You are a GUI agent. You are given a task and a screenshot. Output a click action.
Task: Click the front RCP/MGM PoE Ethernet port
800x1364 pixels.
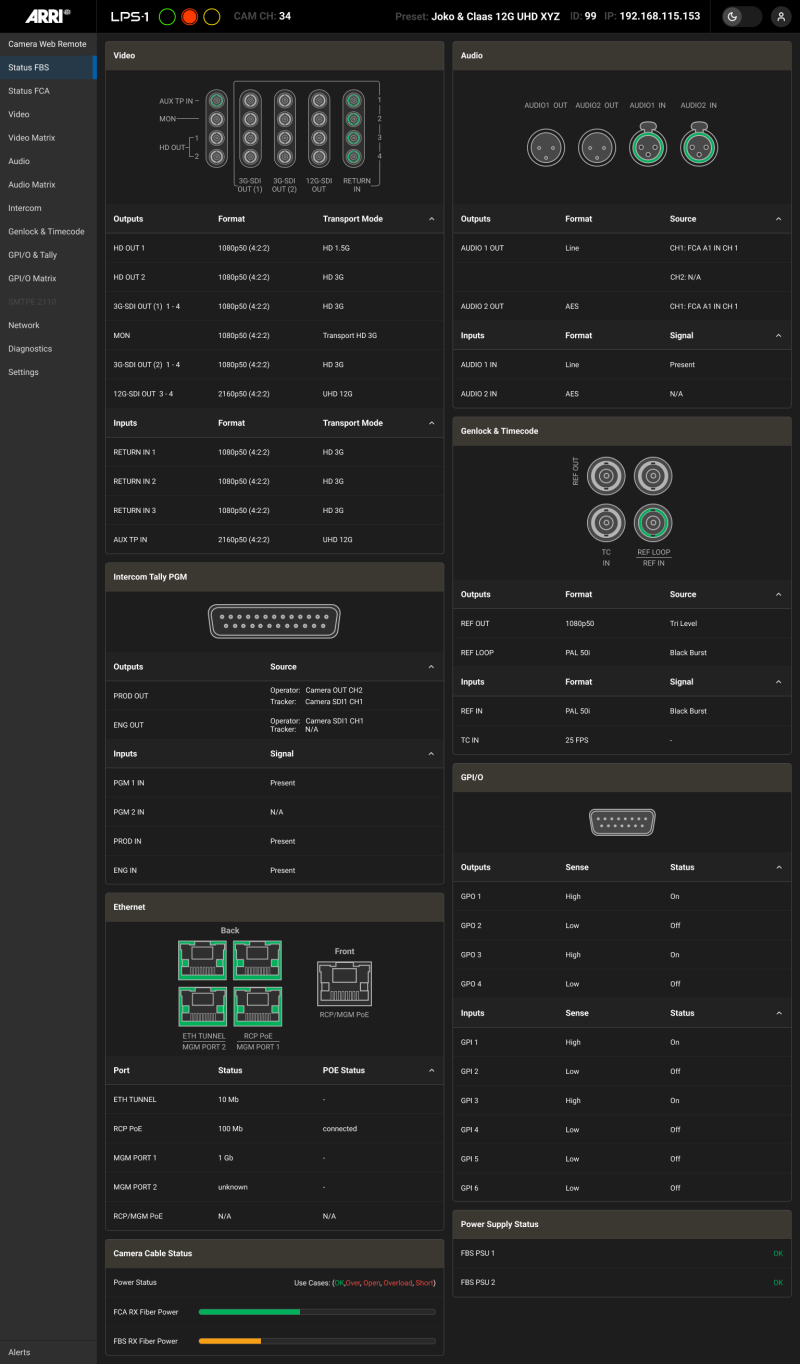coord(344,983)
